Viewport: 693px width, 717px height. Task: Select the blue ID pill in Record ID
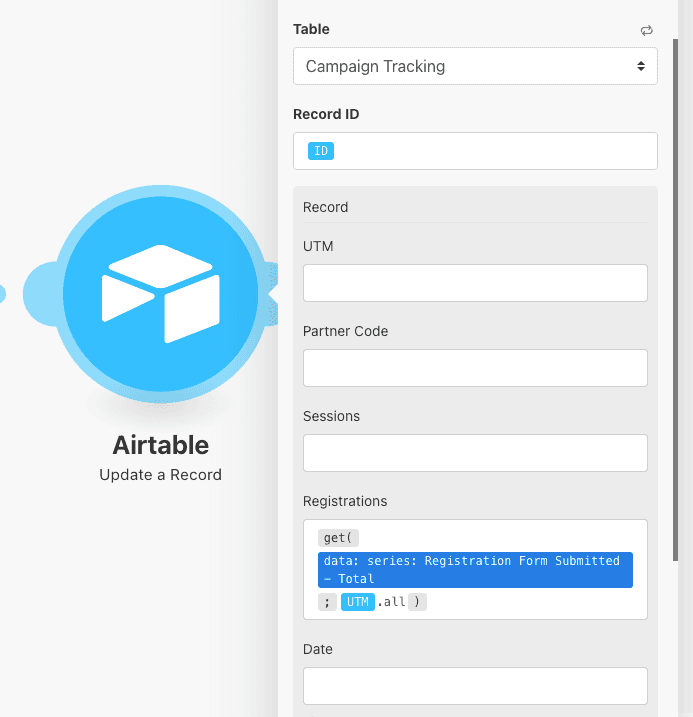coord(321,152)
